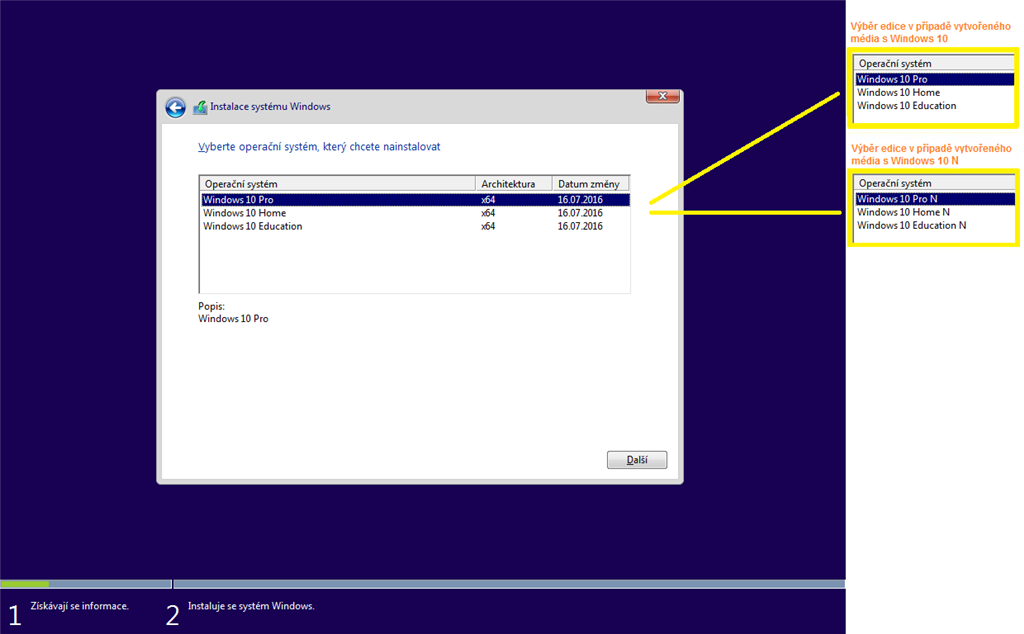Click the Operační systém column header in dialog
This screenshot has width=1024, height=634.
pyautogui.click(x=338, y=183)
